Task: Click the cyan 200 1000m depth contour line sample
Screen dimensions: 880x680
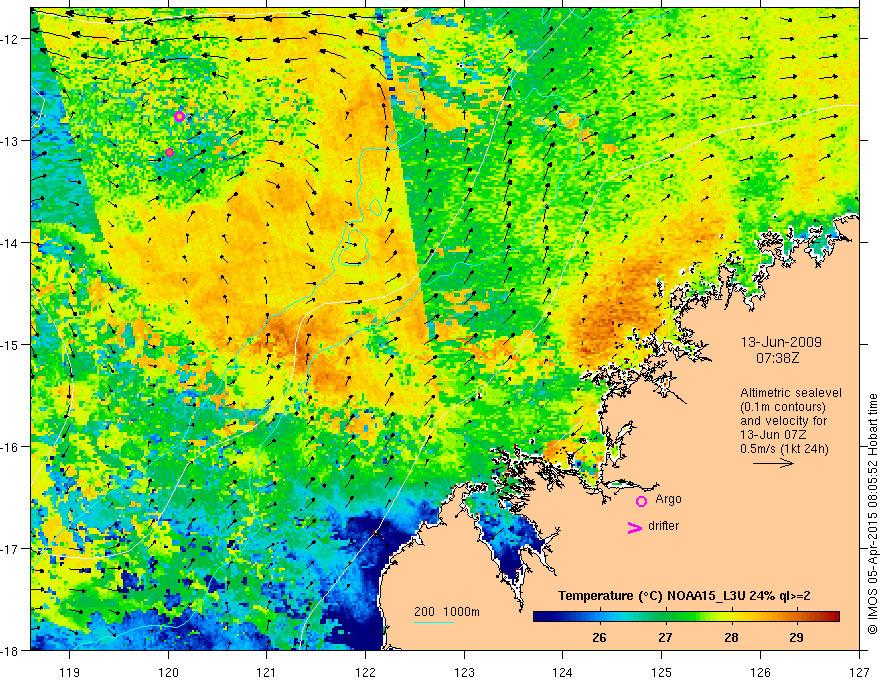Action: coord(433,622)
